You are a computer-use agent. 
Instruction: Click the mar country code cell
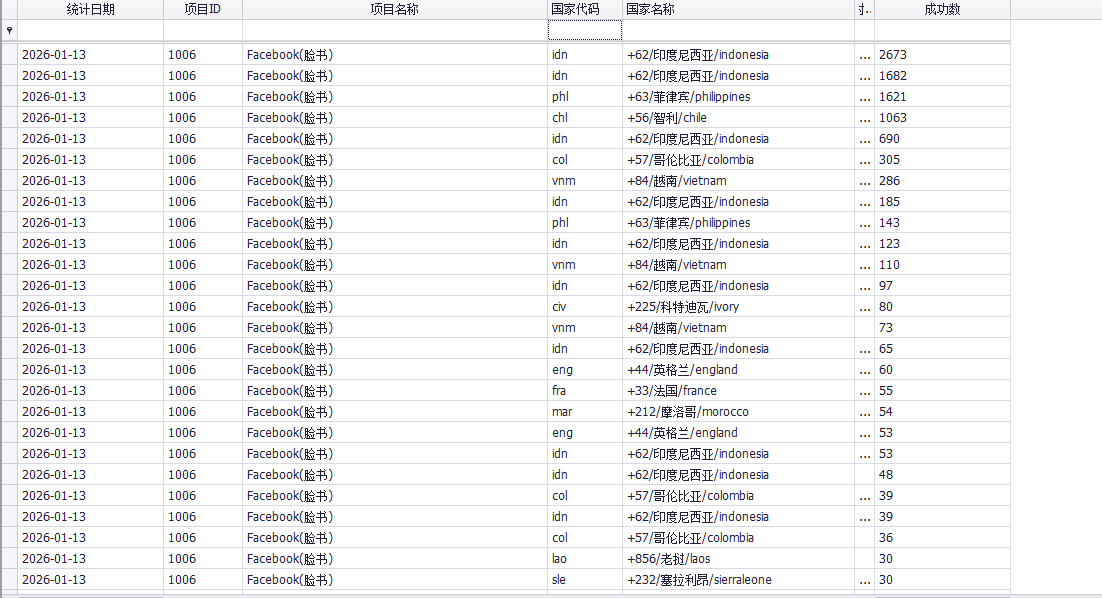[x=585, y=412]
